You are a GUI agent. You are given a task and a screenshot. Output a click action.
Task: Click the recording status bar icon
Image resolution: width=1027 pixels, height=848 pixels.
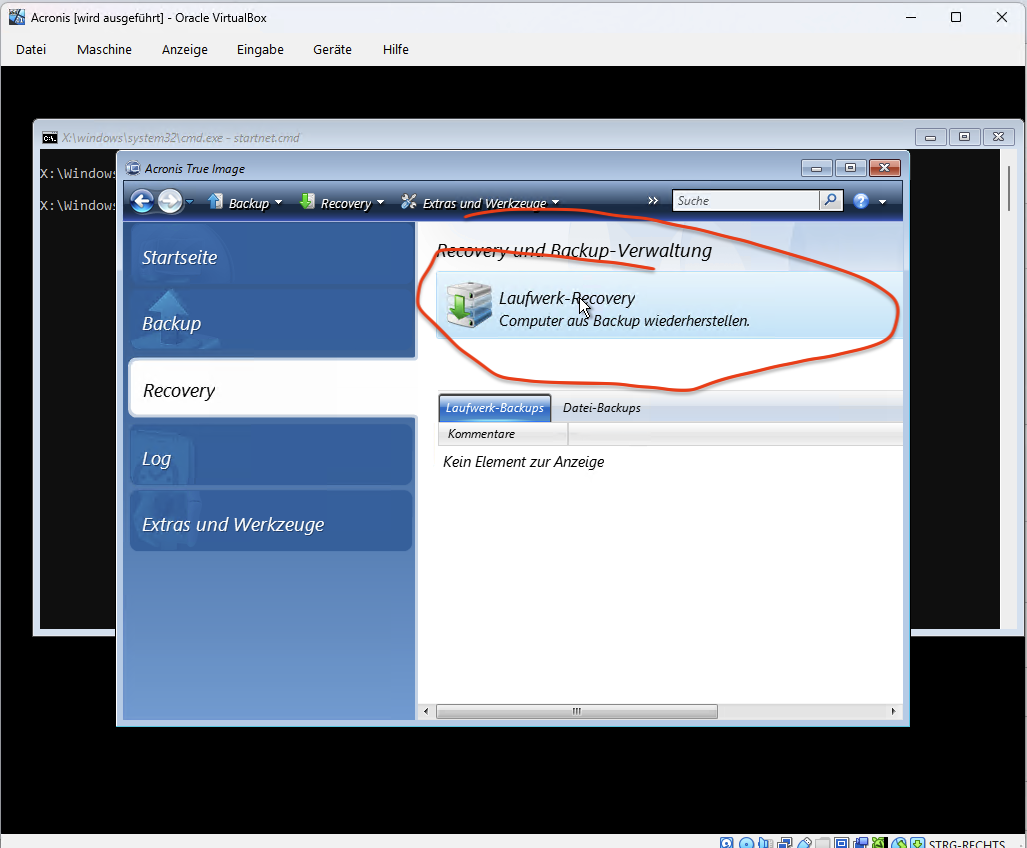click(x=861, y=843)
